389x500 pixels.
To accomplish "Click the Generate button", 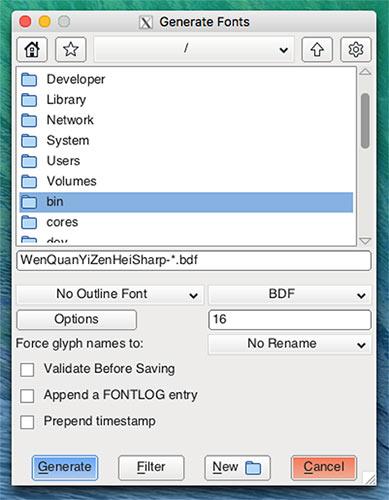I will (x=65, y=467).
